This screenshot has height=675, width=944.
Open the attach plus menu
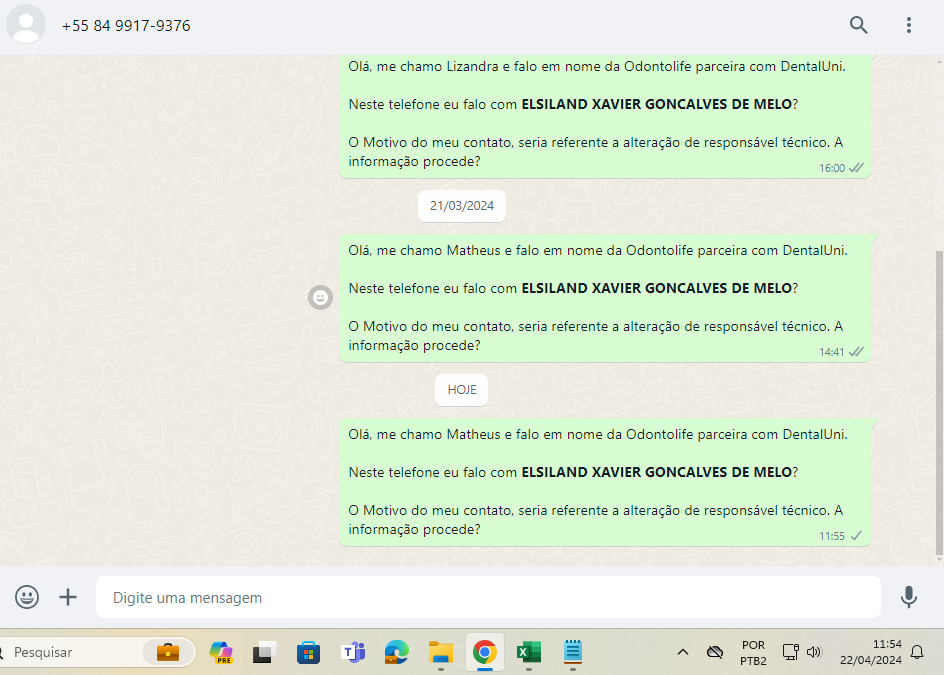pyautogui.click(x=68, y=597)
